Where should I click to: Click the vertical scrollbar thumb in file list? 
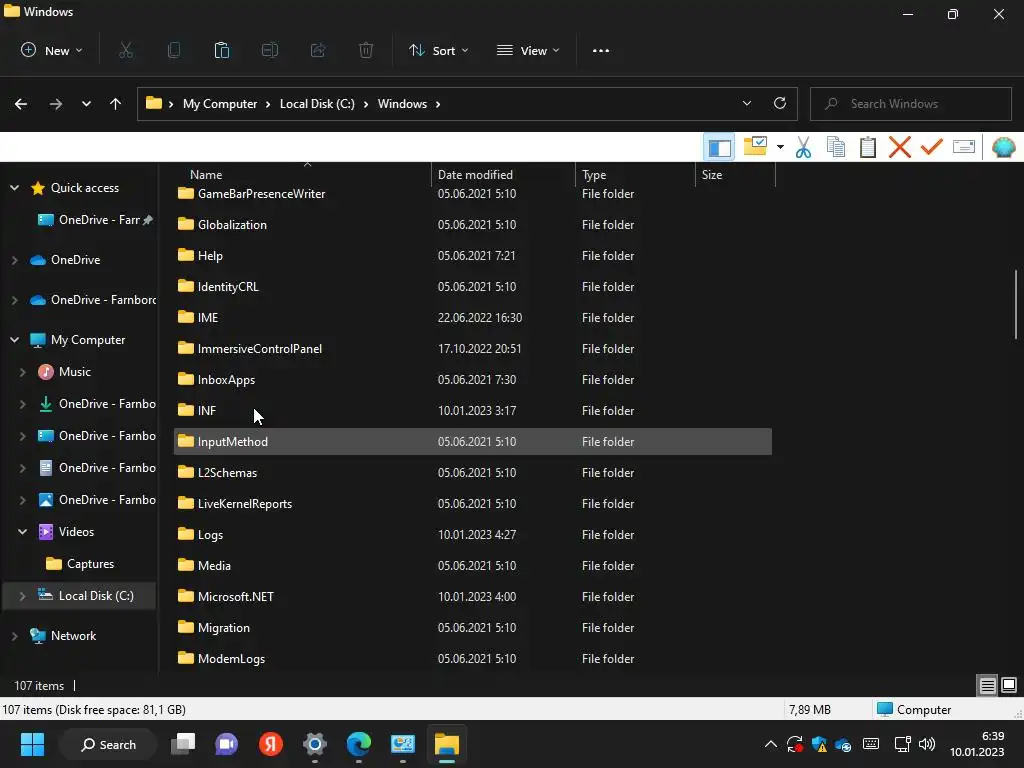coord(1016,304)
